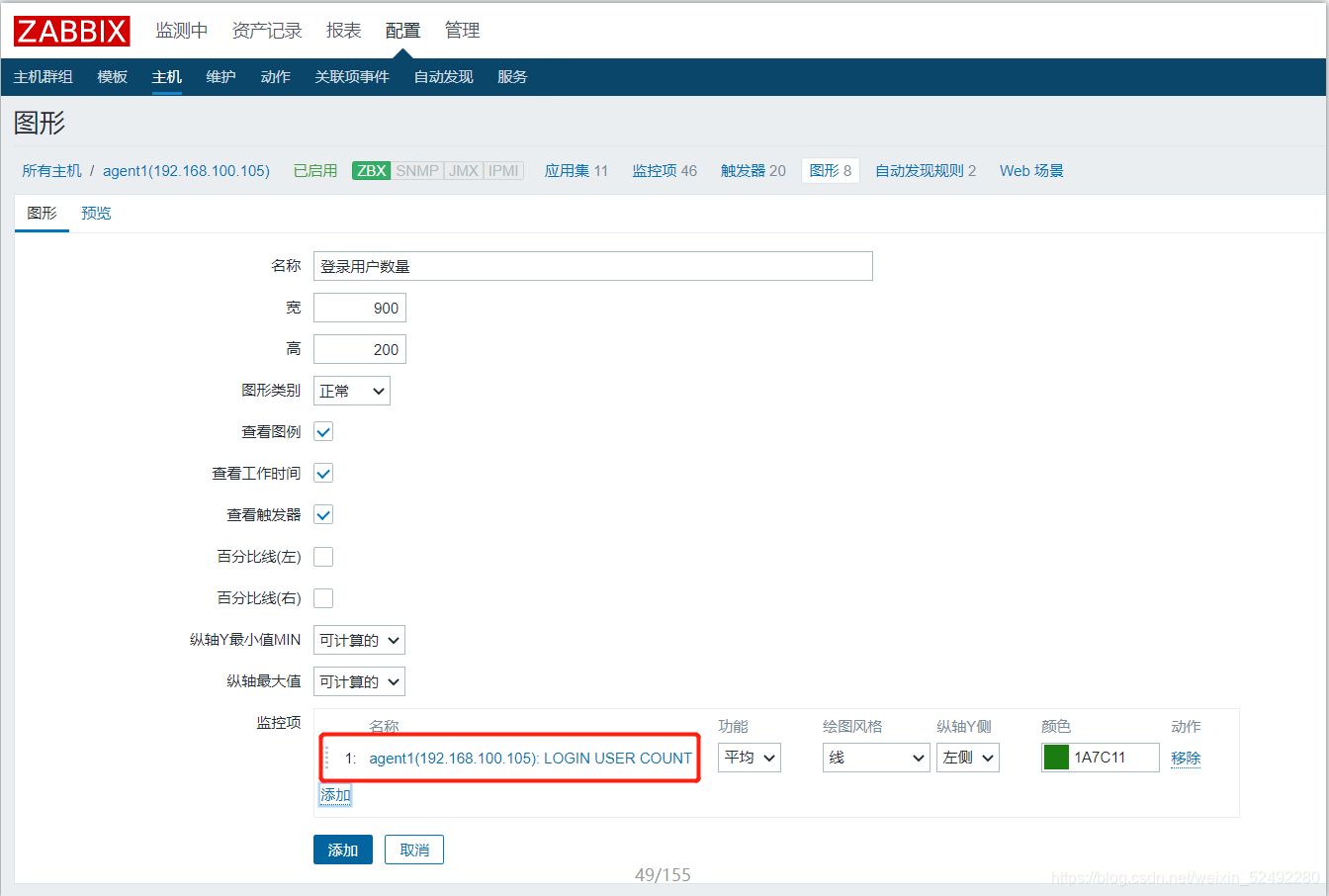Go to 主机 submenu

(167, 77)
